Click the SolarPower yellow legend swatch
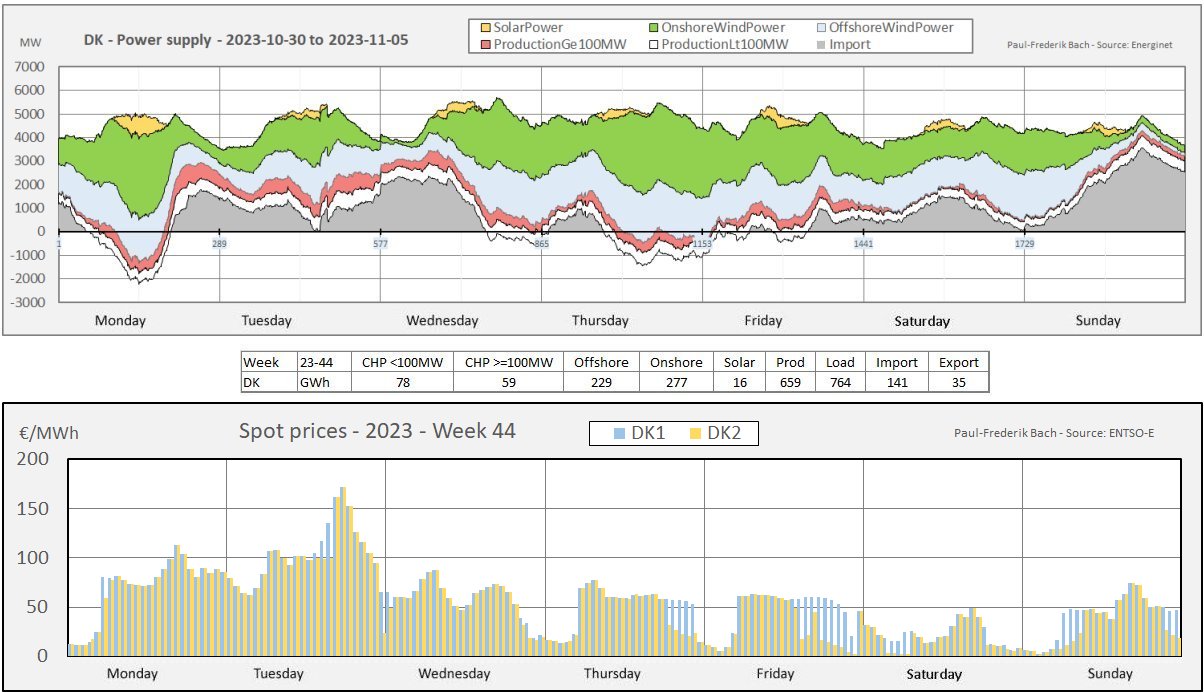 click(485, 28)
